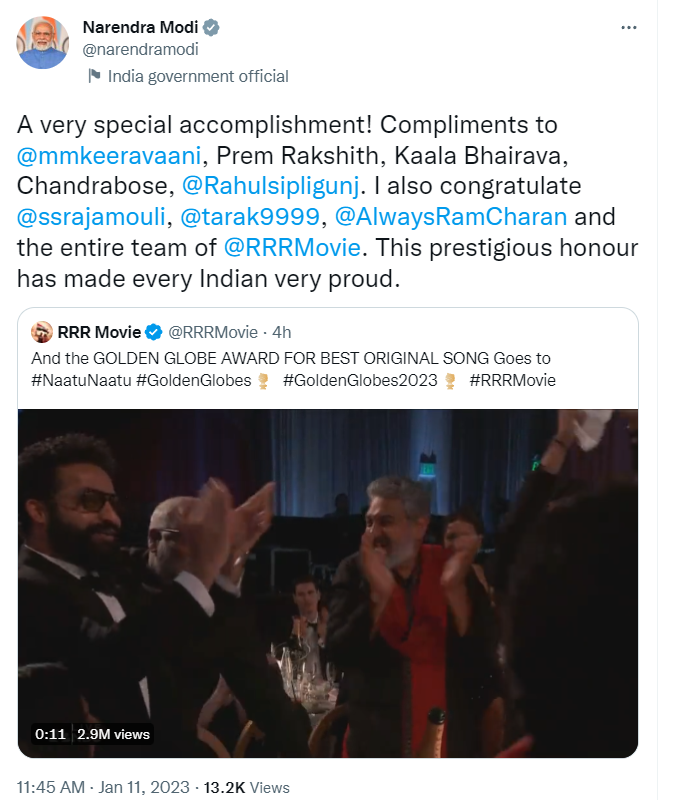Click the RRR Movie avatar in quoted tweet

click(43, 332)
